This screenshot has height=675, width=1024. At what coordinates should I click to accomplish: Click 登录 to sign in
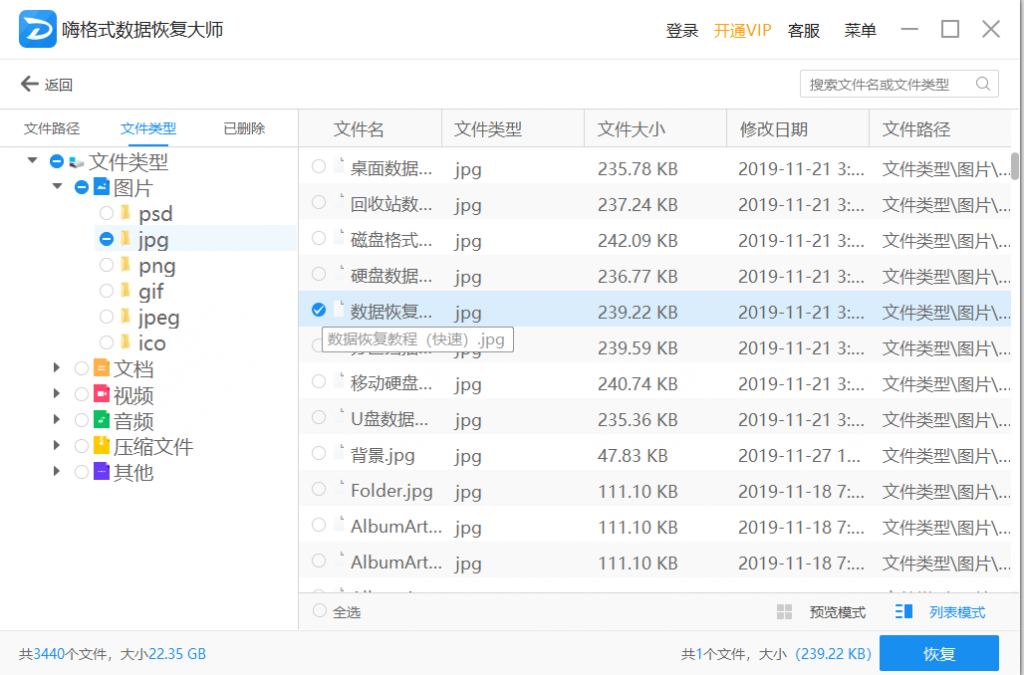(682, 30)
